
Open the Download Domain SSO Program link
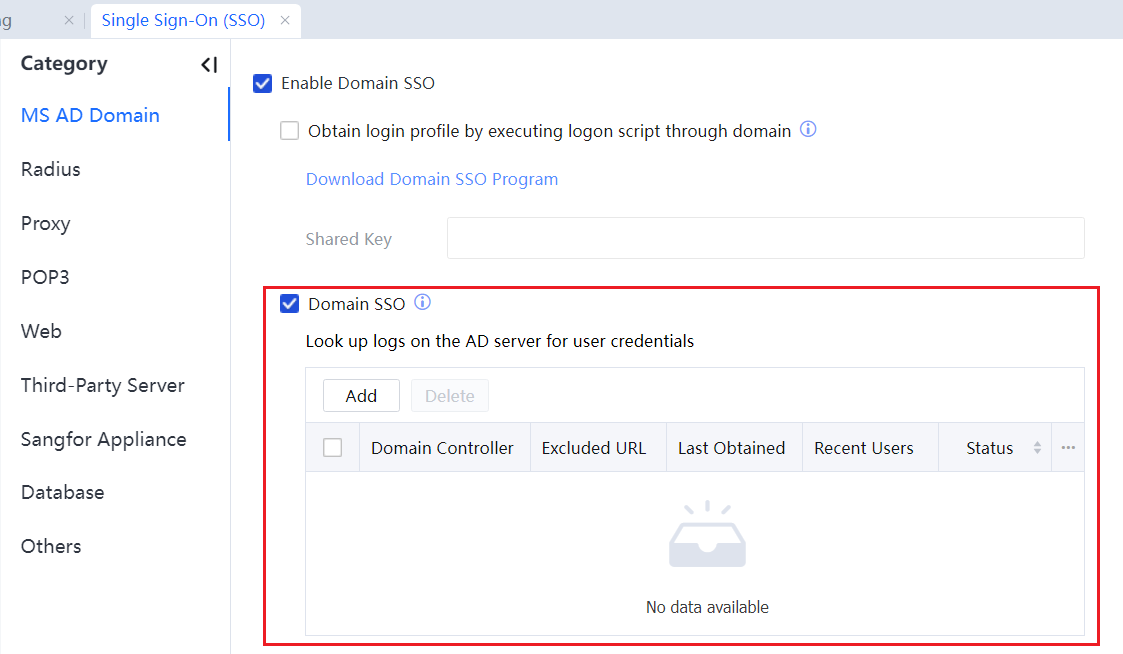432,179
